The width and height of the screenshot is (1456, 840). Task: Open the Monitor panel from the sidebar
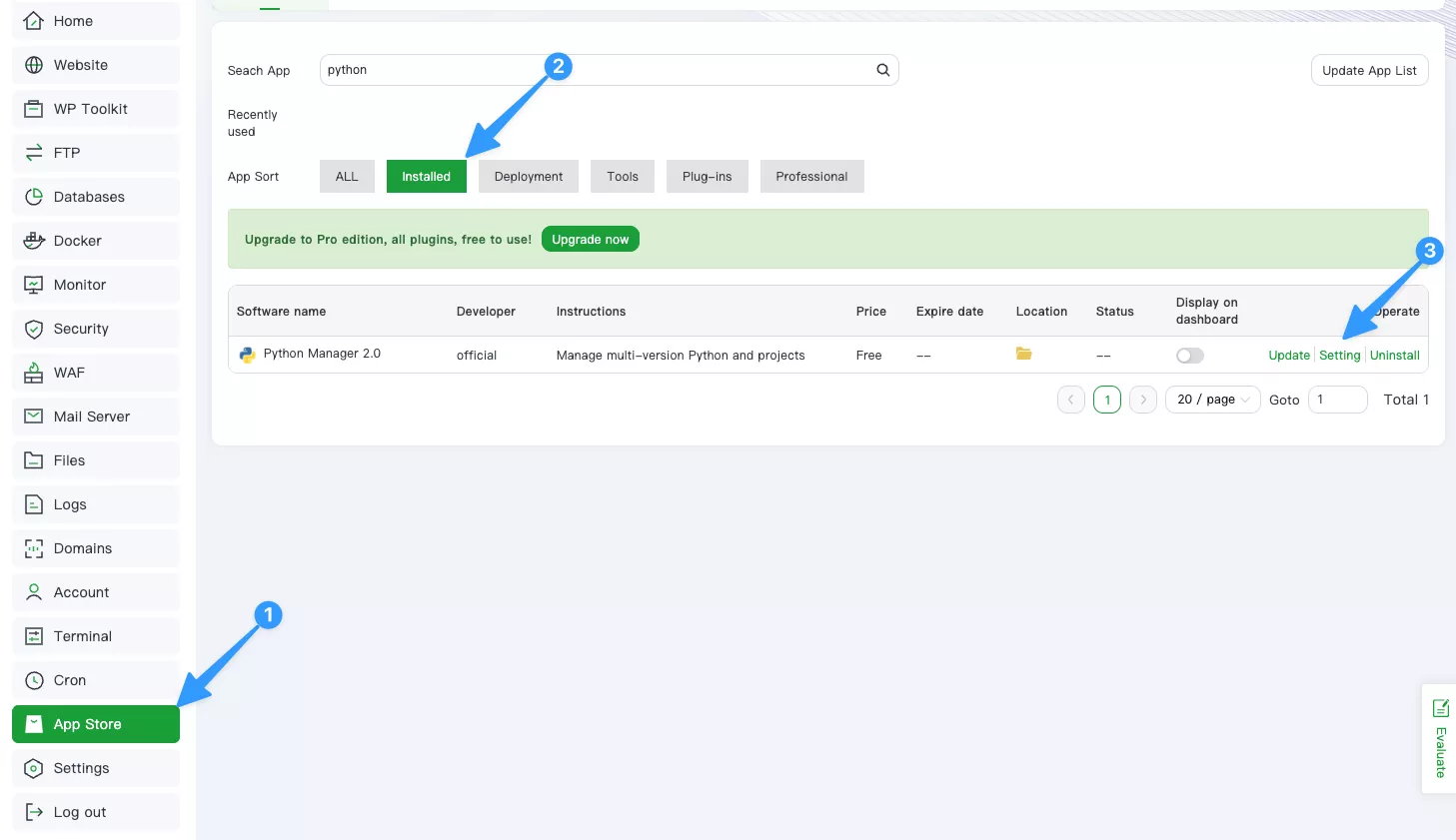pyautogui.click(x=81, y=284)
